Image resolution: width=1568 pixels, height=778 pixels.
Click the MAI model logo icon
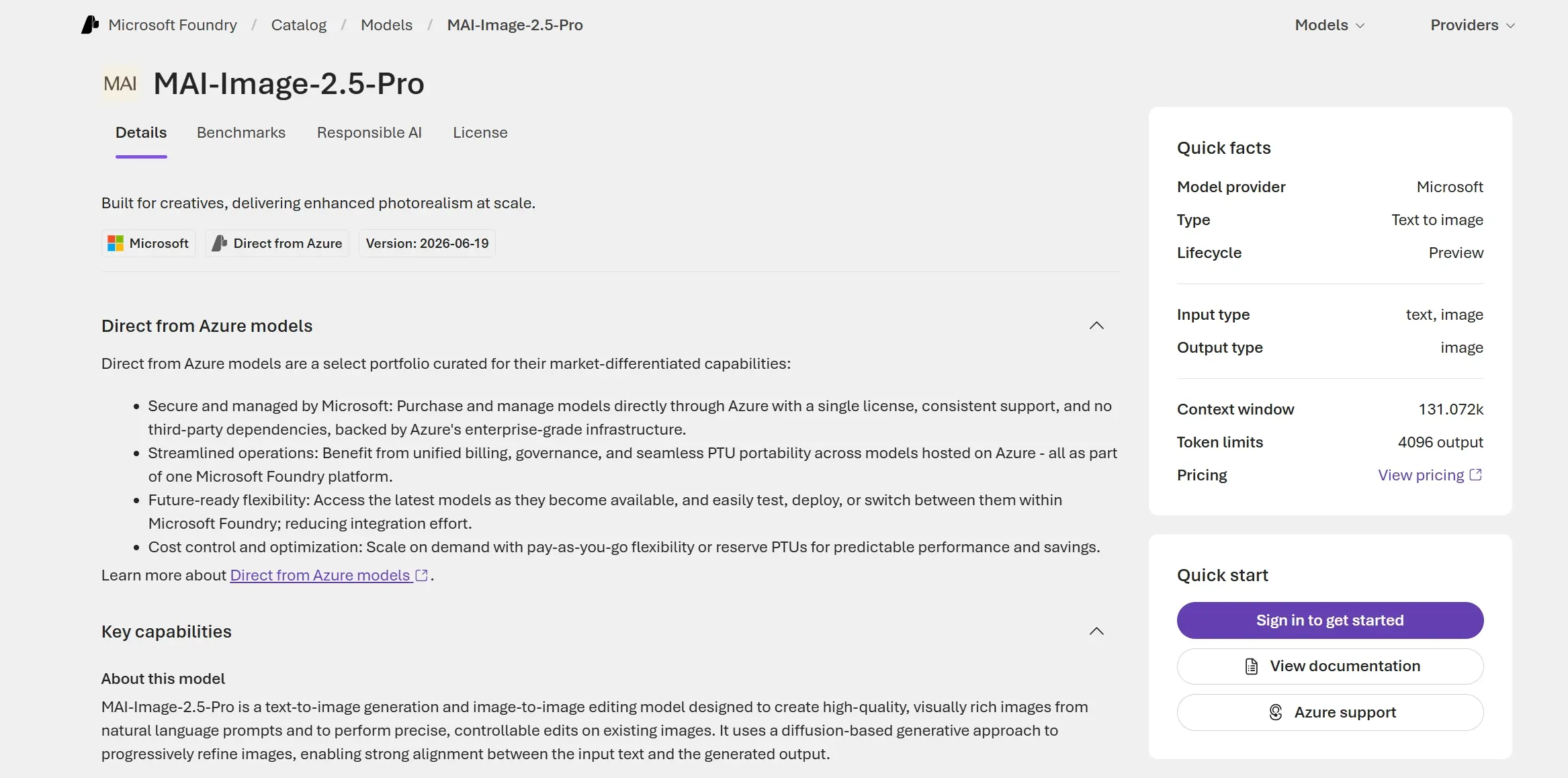point(120,84)
